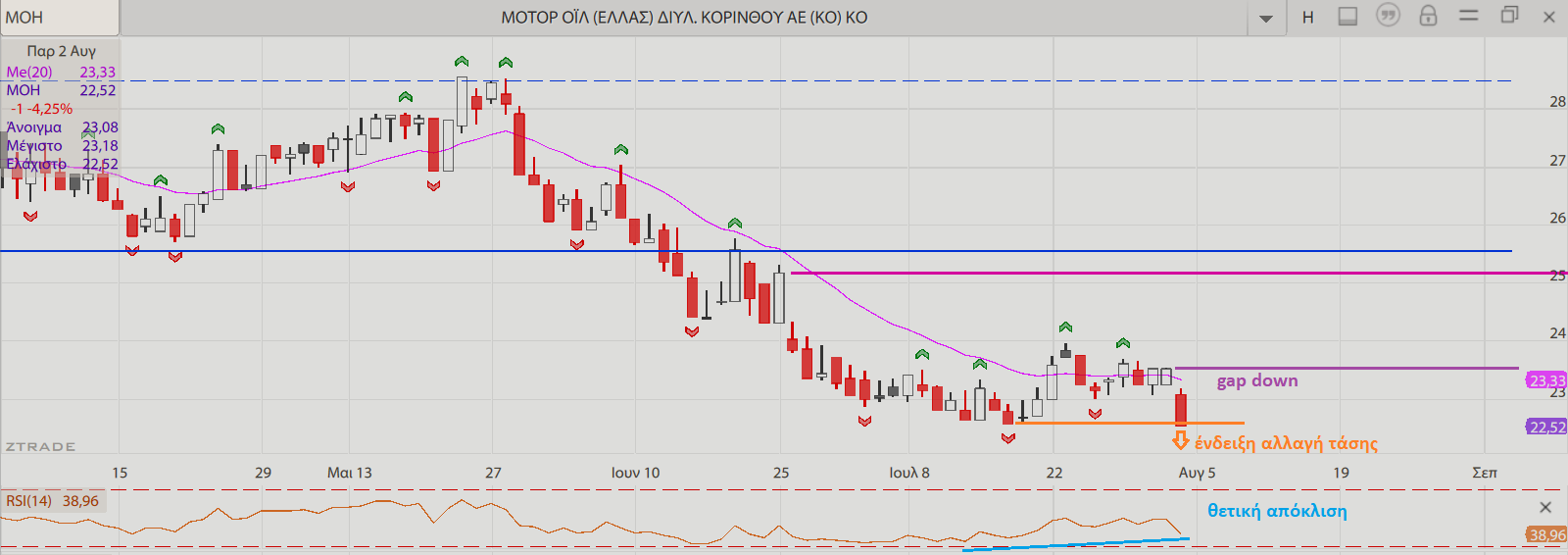
Task: Close the RSI(14) indicator panel
Action: click(1545, 507)
